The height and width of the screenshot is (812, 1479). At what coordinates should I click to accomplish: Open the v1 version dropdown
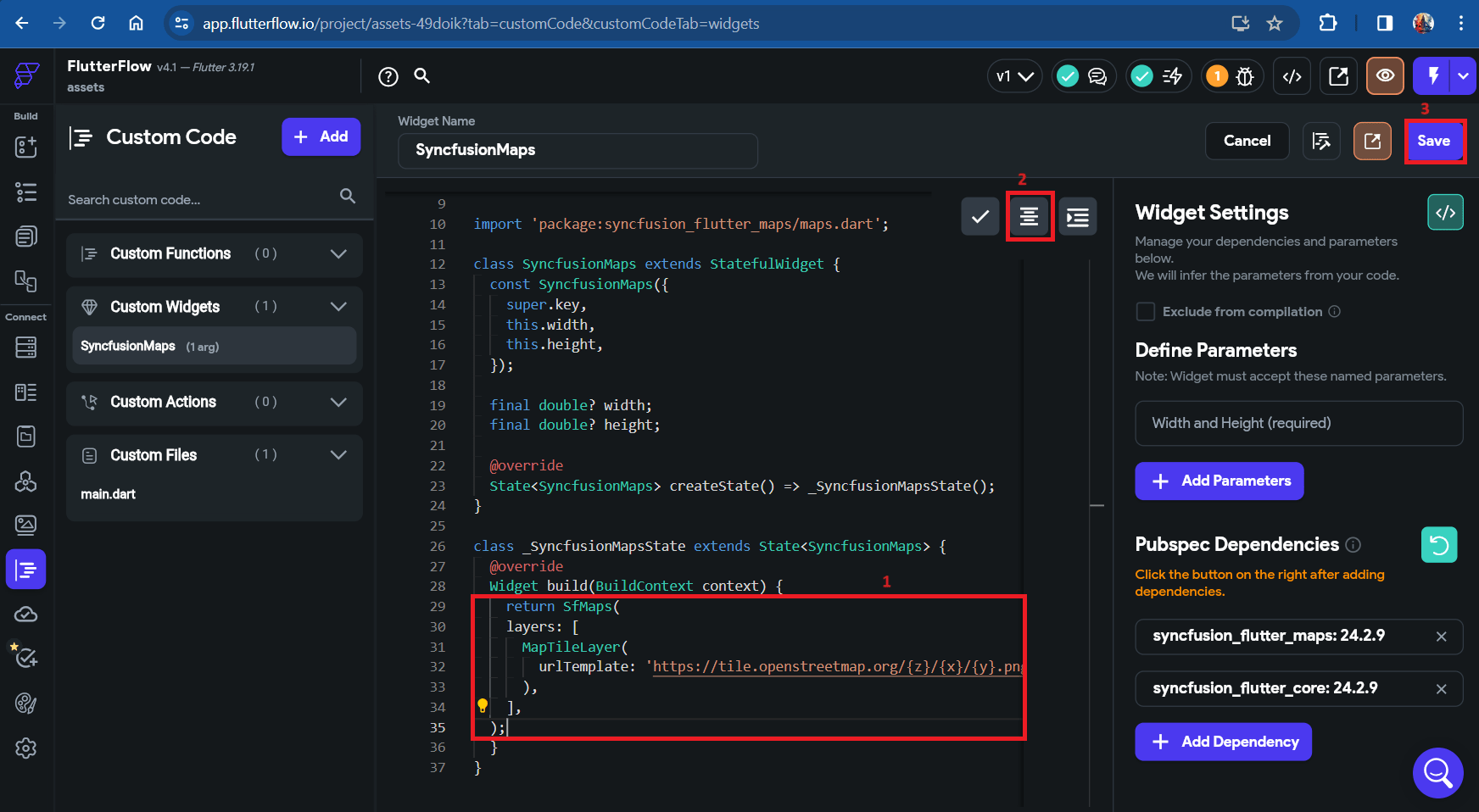[1014, 76]
